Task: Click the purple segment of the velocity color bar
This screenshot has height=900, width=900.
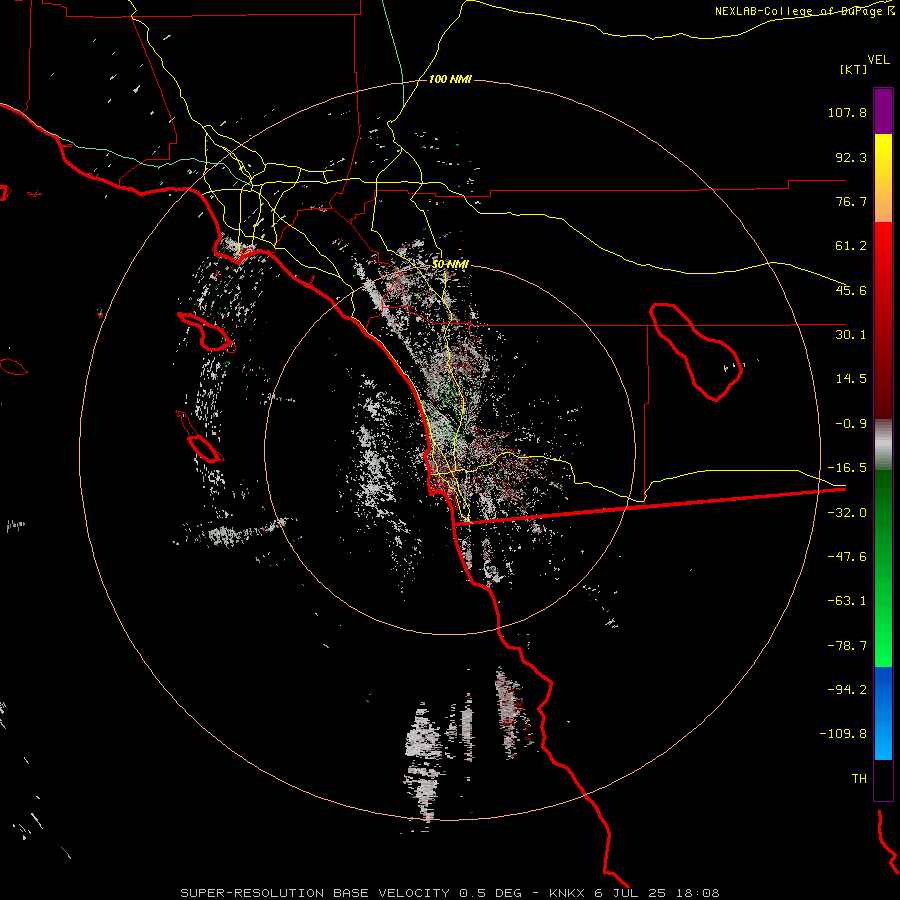Action: [x=883, y=112]
